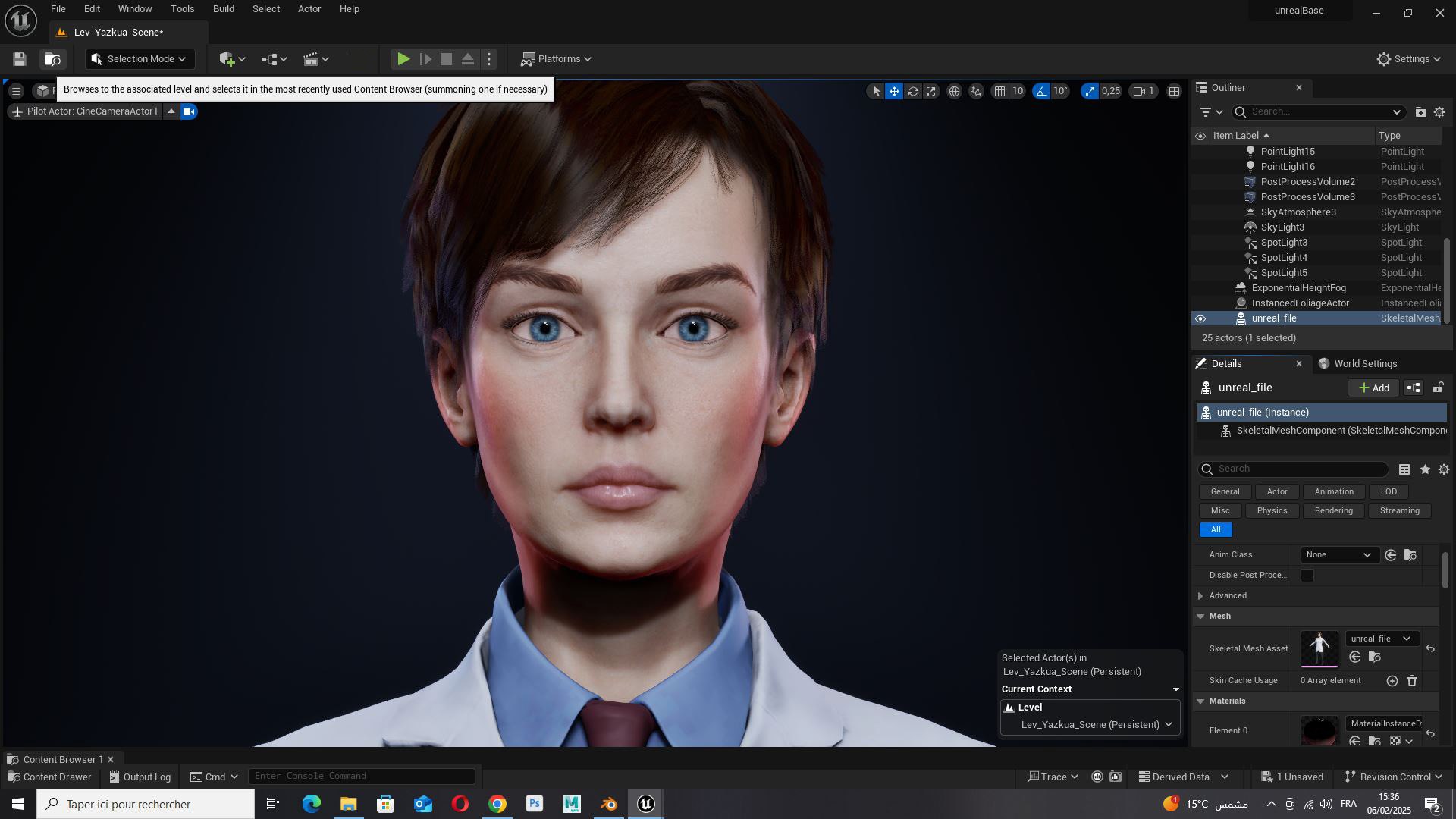This screenshot has width=1456, height=819.
Task: Select the translate move gizmo tool
Action: pos(895,91)
